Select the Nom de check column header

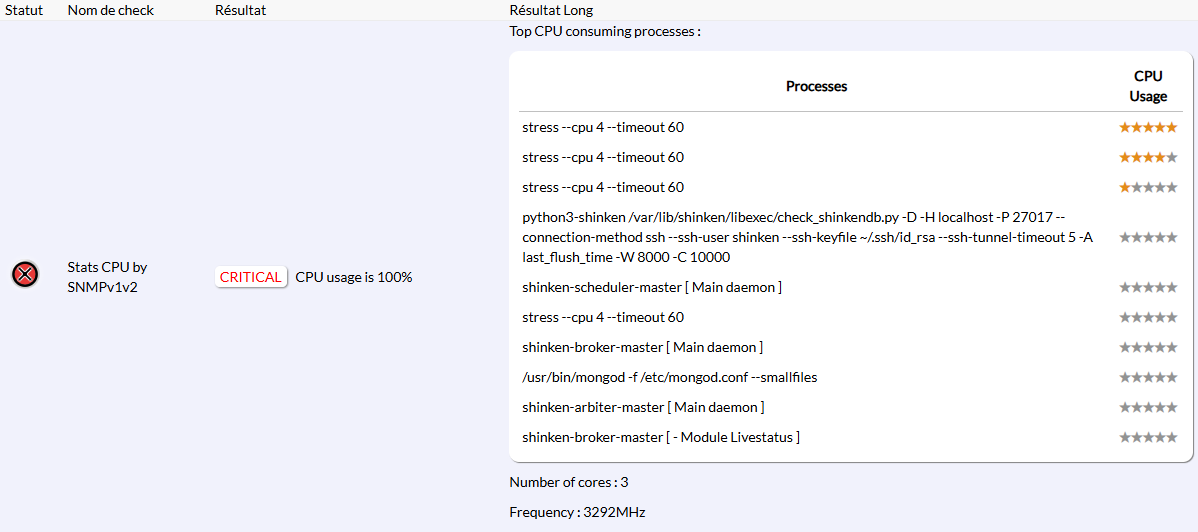pos(110,10)
